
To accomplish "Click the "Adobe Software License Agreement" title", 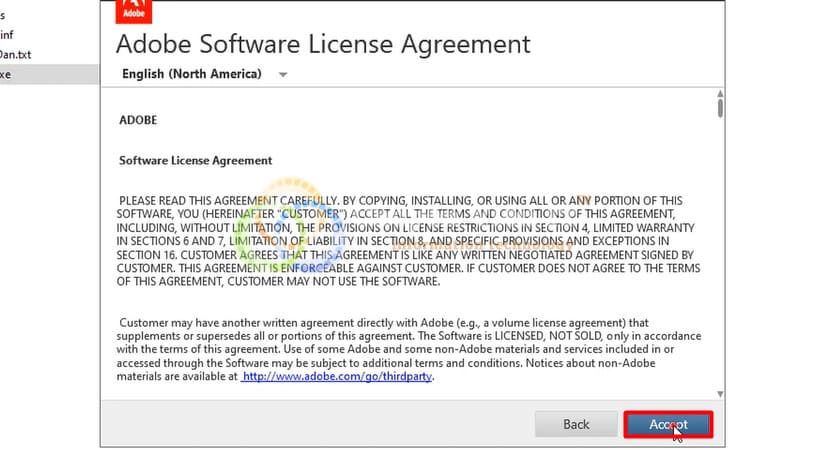I will tap(323, 44).
